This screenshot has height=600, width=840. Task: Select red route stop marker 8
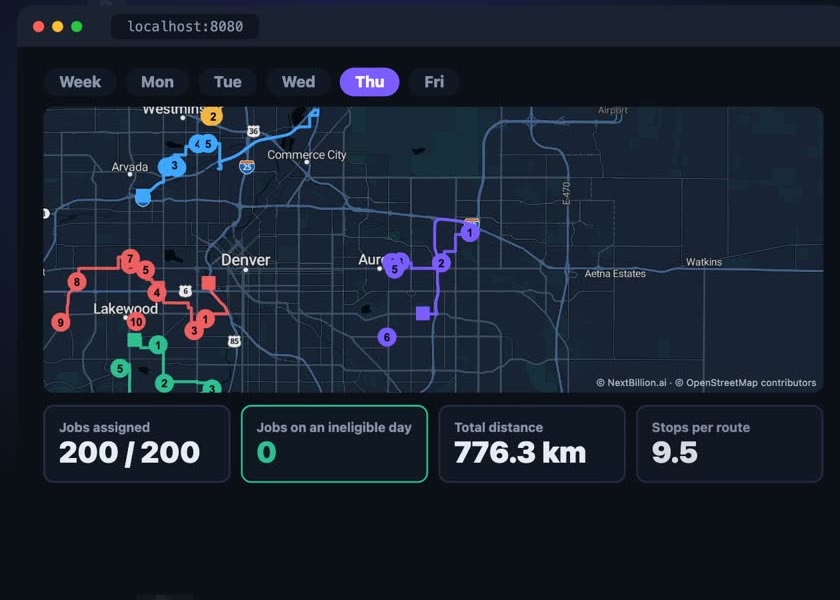[x=77, y=282]
